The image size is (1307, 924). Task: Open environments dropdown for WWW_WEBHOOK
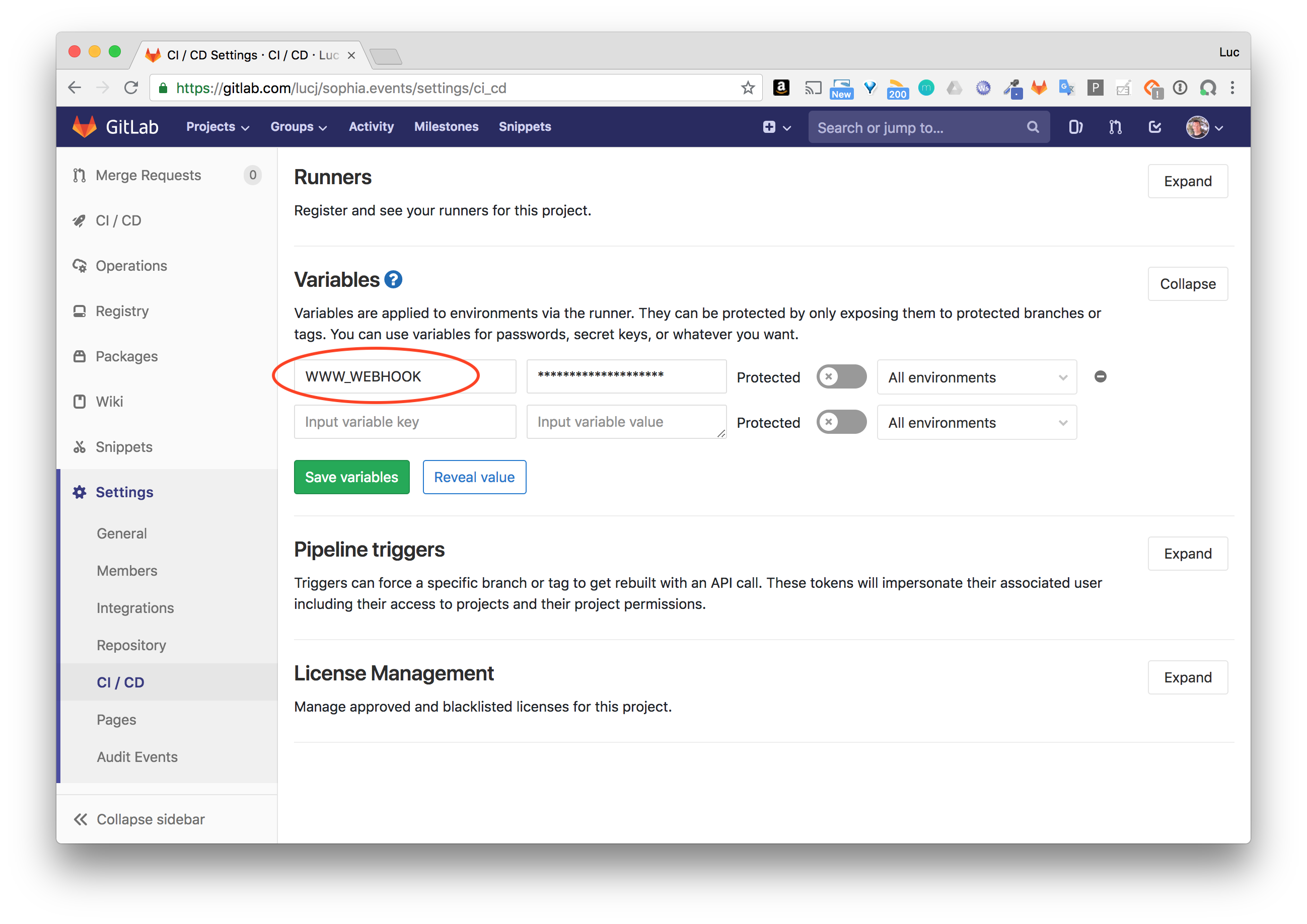[x=976, y=377]
